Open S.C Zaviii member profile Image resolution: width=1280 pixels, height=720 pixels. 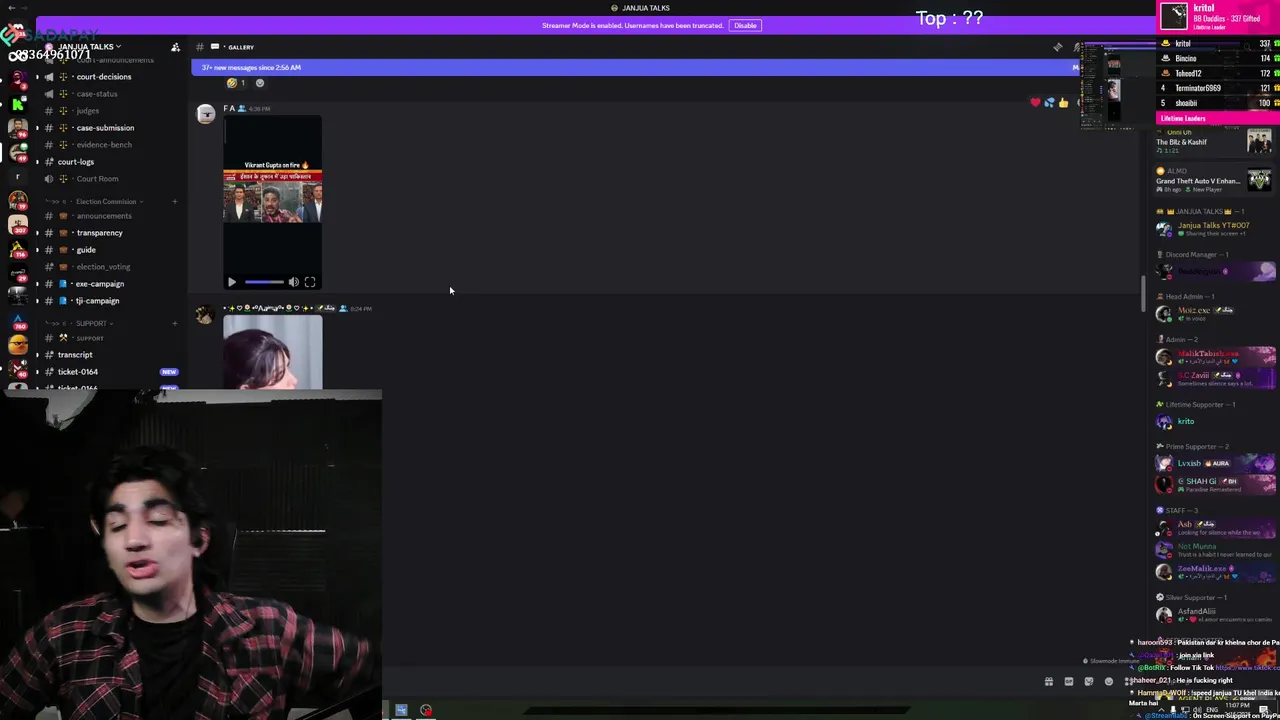[1213, 378]
